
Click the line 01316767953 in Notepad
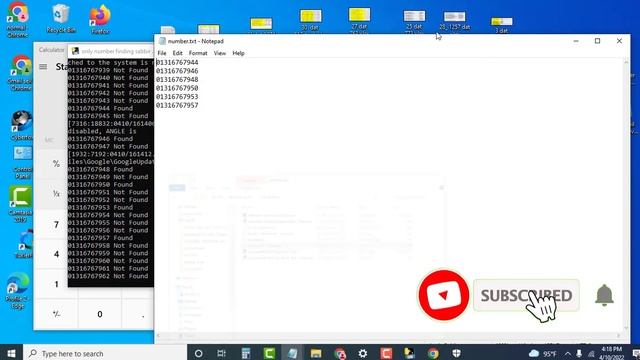coord(177,97)
